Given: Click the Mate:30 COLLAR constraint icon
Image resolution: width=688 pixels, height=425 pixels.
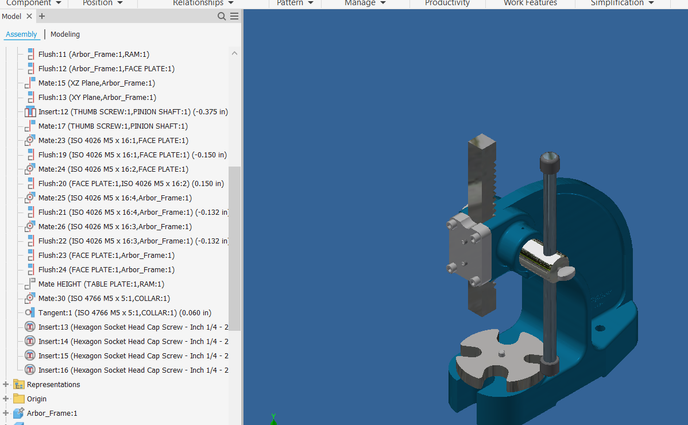Looking at the screenshot, I should coord(30,298).
